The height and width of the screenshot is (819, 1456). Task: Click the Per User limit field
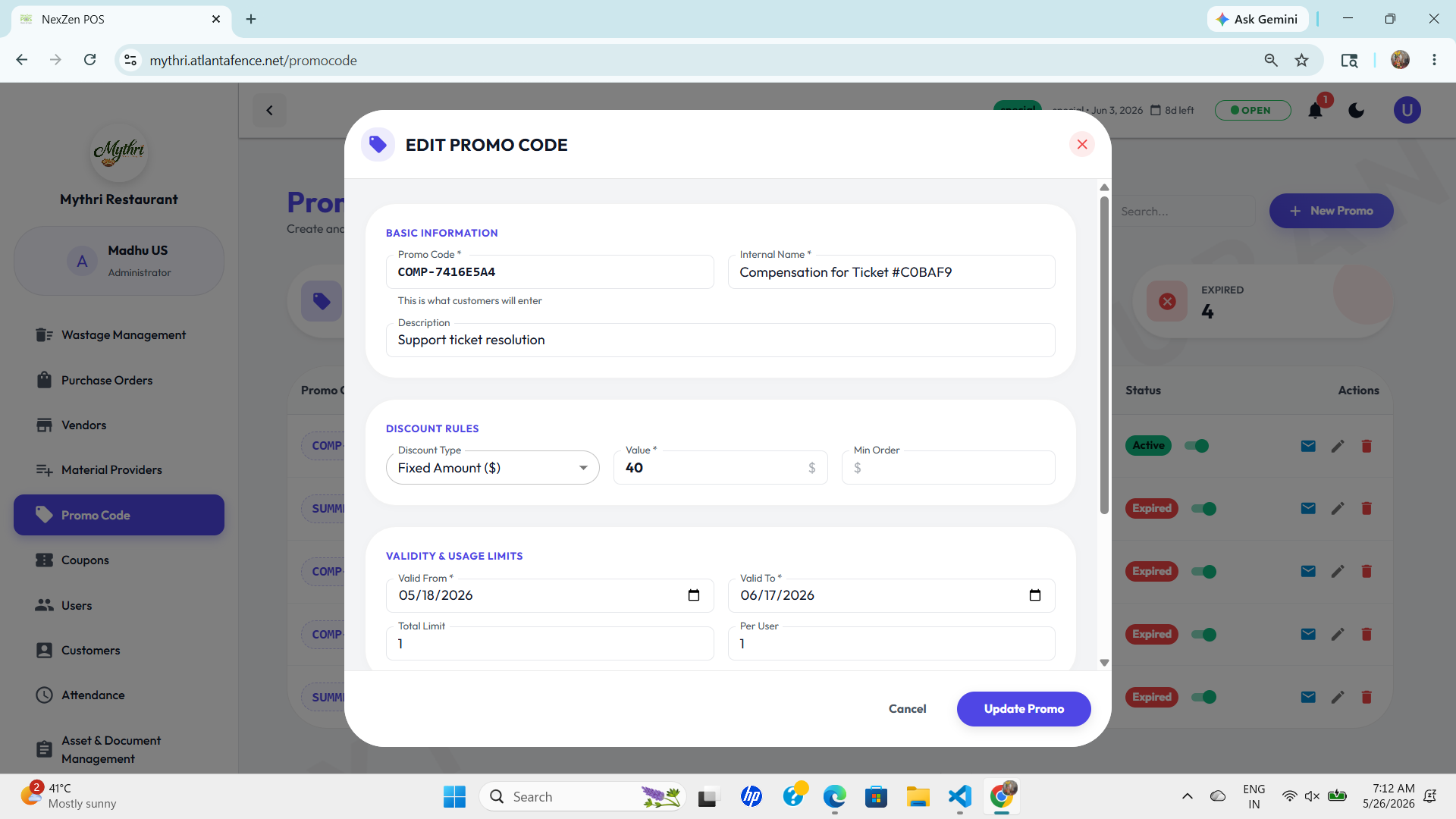[x=891, y=644]
